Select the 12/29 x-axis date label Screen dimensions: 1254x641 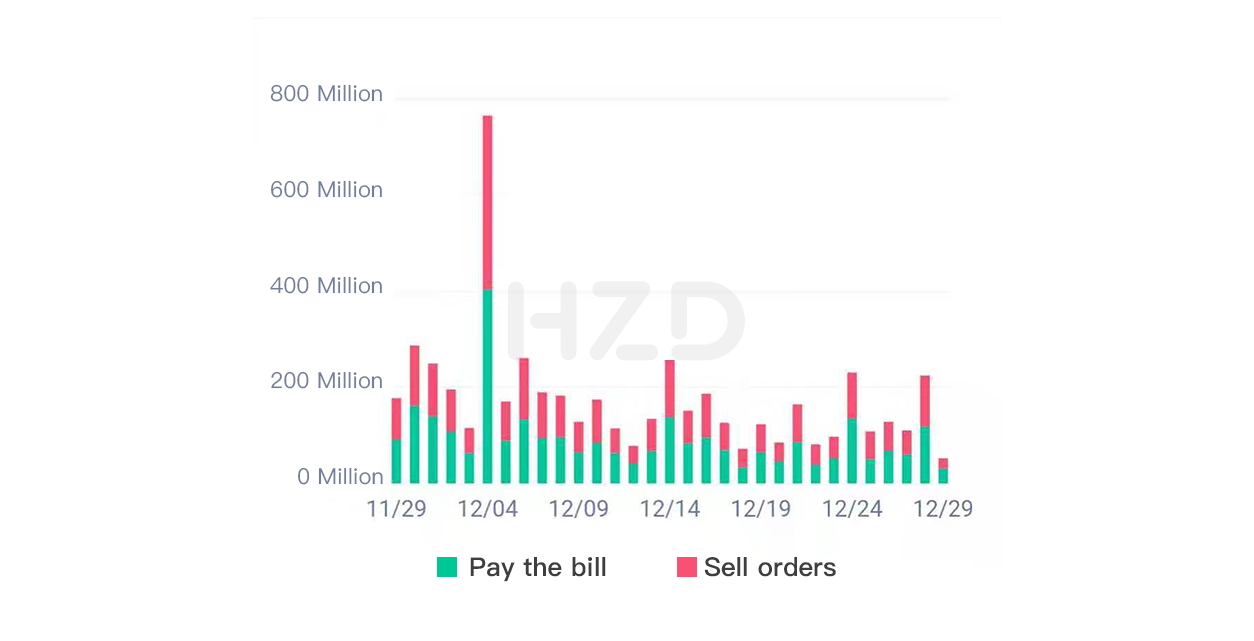pyautogui.click(x=943, y=509)
